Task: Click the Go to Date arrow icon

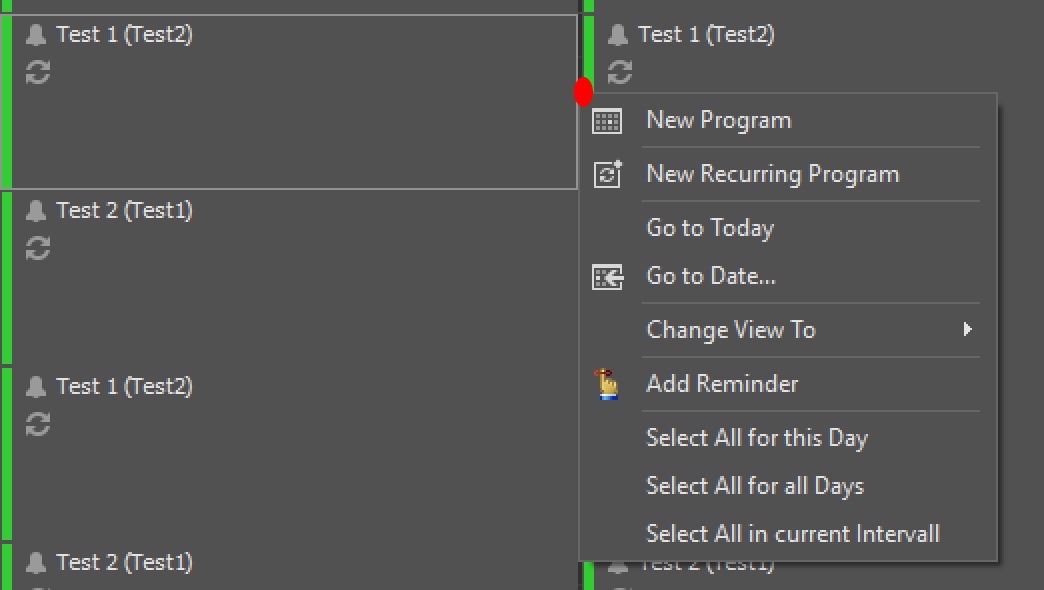Action: coord(607,277)
